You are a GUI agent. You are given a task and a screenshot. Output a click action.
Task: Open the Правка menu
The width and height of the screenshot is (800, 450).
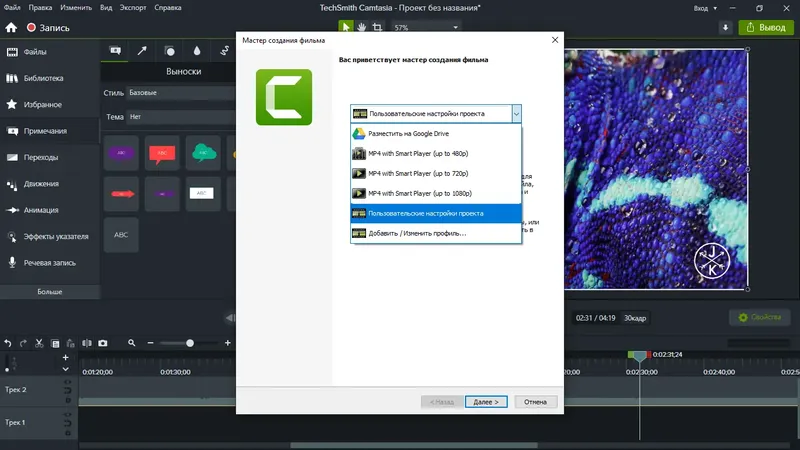click(x=40, y=8)
